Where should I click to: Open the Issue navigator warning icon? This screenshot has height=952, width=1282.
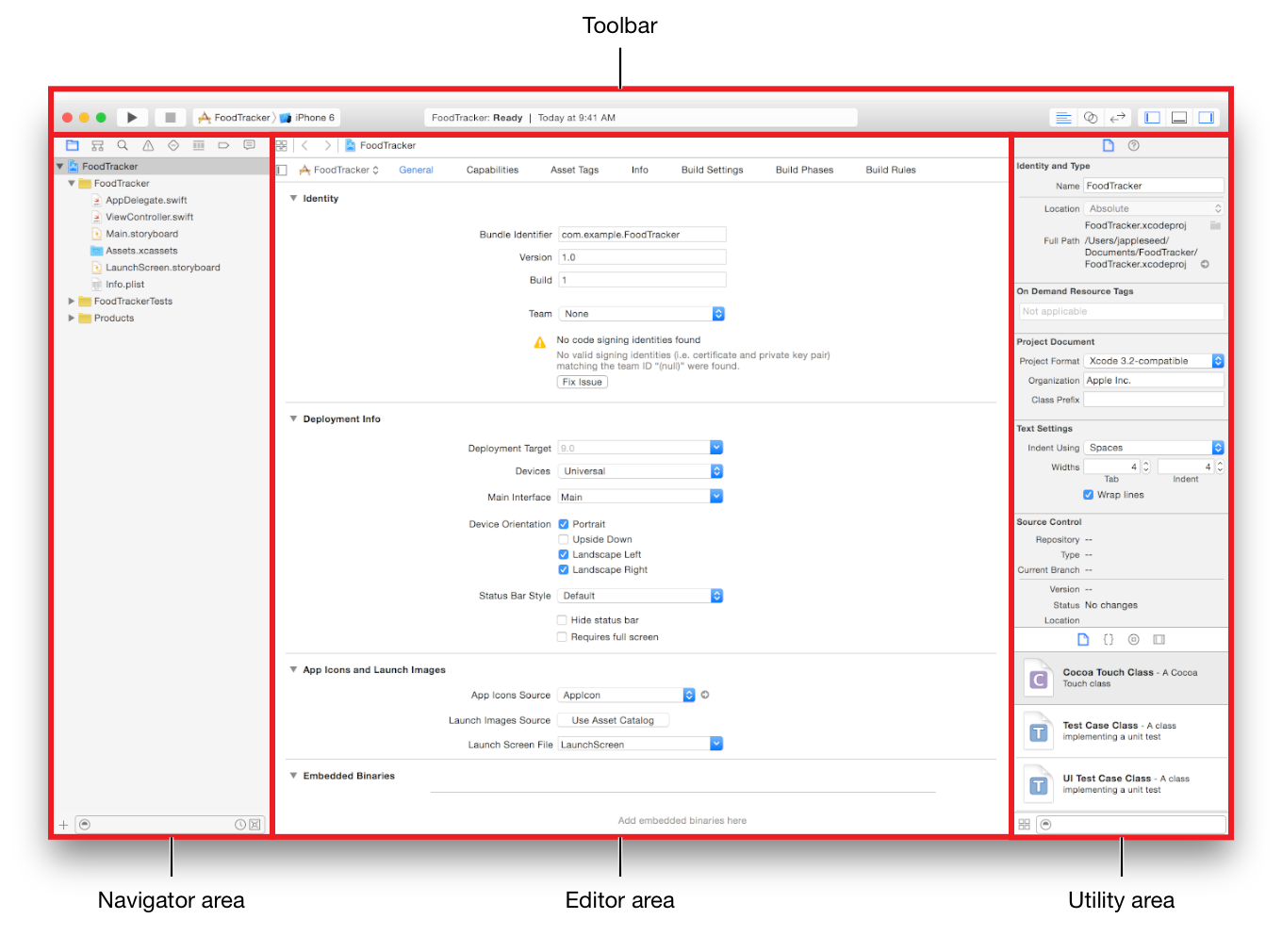click(148, 145)
